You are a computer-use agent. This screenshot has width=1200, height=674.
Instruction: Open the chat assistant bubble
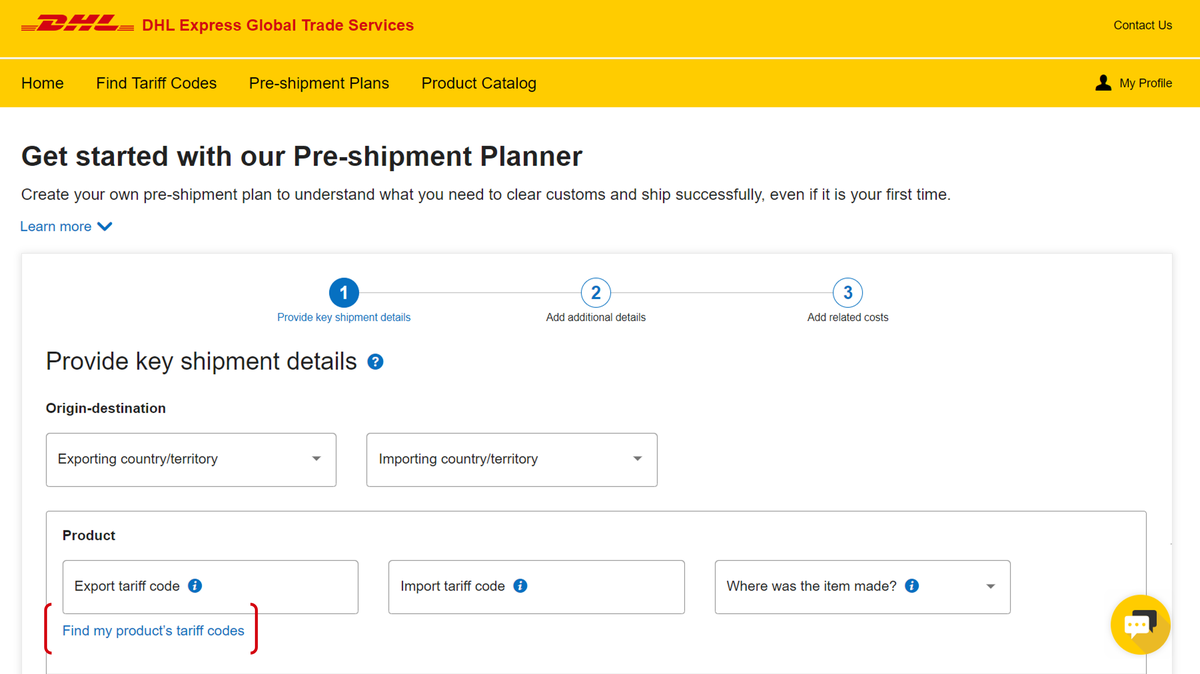[x=1140, y=624]
